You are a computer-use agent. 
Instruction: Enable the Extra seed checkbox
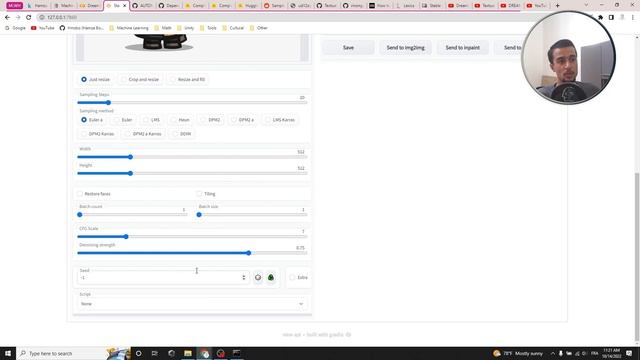click(292, 278)
